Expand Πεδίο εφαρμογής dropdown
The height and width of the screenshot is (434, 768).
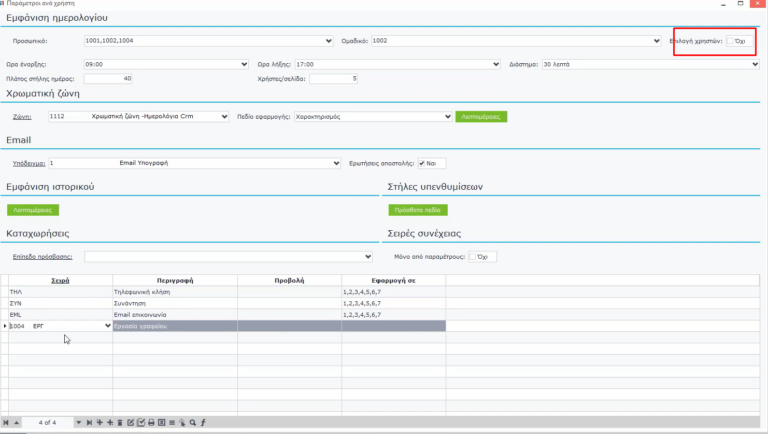pos(448,117)
